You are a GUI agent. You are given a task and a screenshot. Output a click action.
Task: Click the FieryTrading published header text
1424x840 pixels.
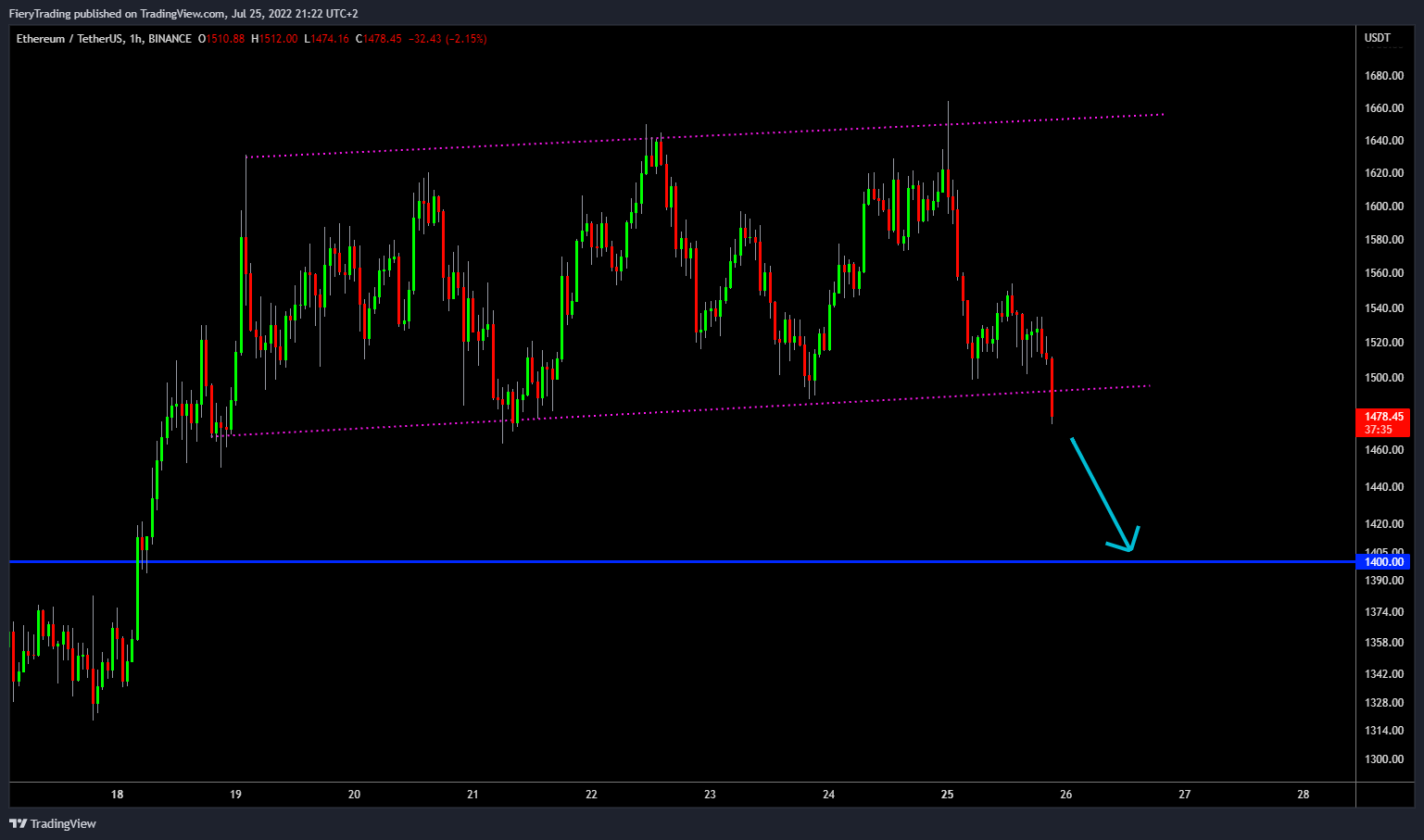183,14
